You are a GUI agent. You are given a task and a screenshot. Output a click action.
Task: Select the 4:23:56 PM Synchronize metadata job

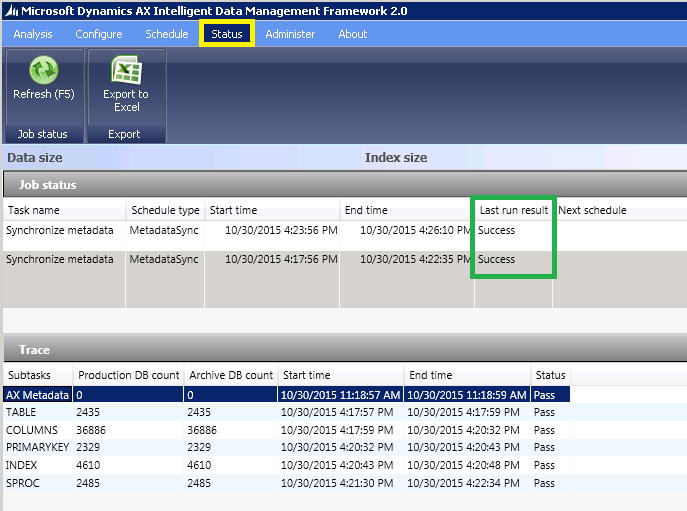60,230
